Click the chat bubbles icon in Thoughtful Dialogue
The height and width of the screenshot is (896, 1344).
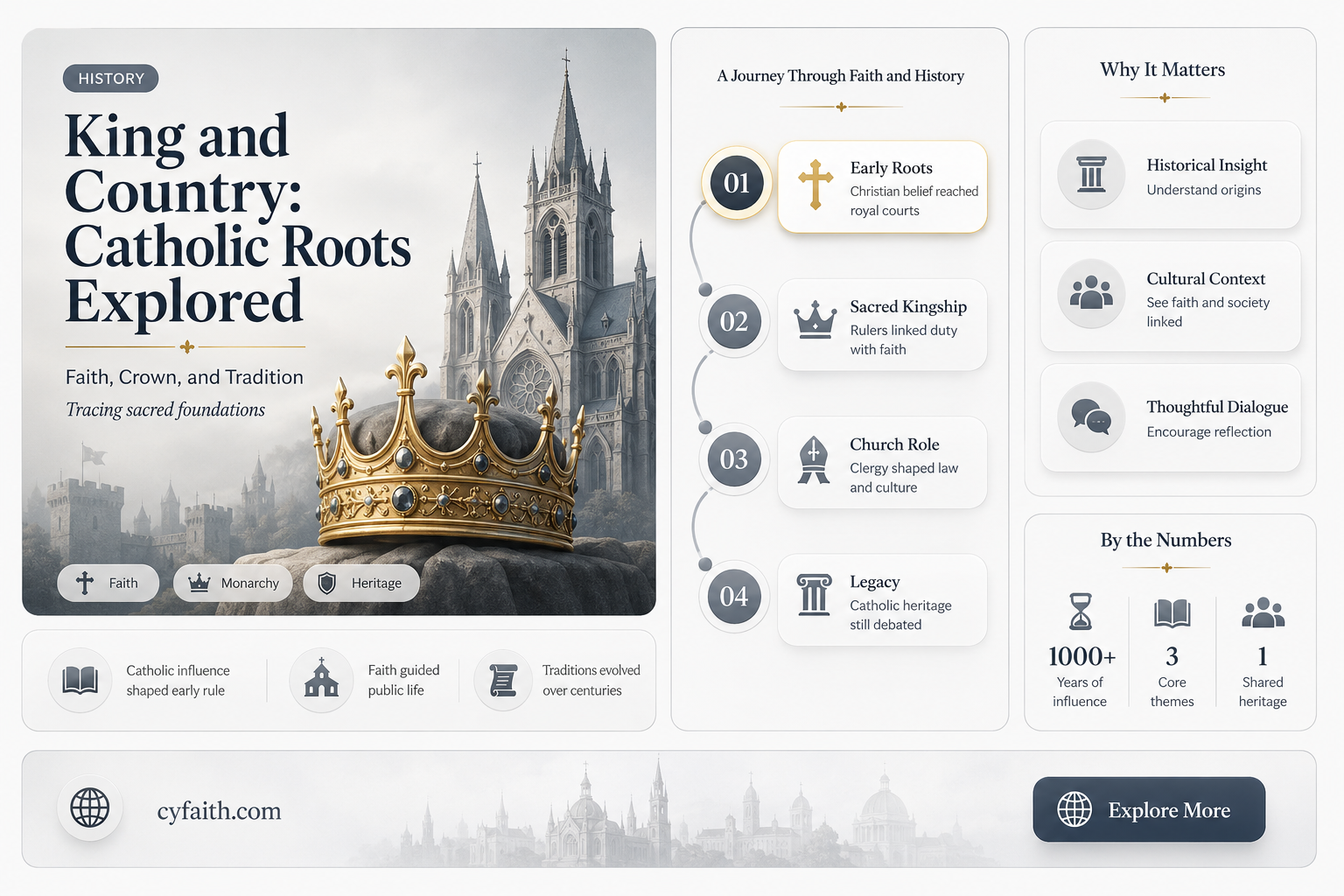[1091, 417]
